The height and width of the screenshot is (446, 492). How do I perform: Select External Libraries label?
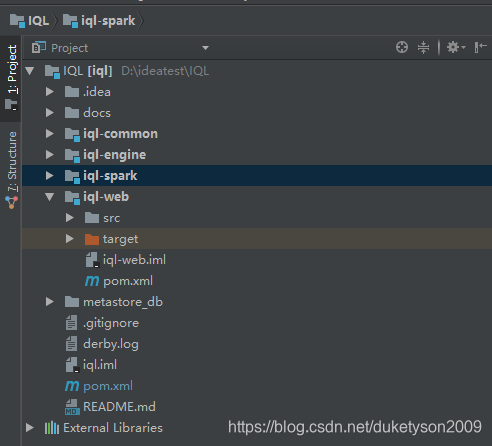113,428
